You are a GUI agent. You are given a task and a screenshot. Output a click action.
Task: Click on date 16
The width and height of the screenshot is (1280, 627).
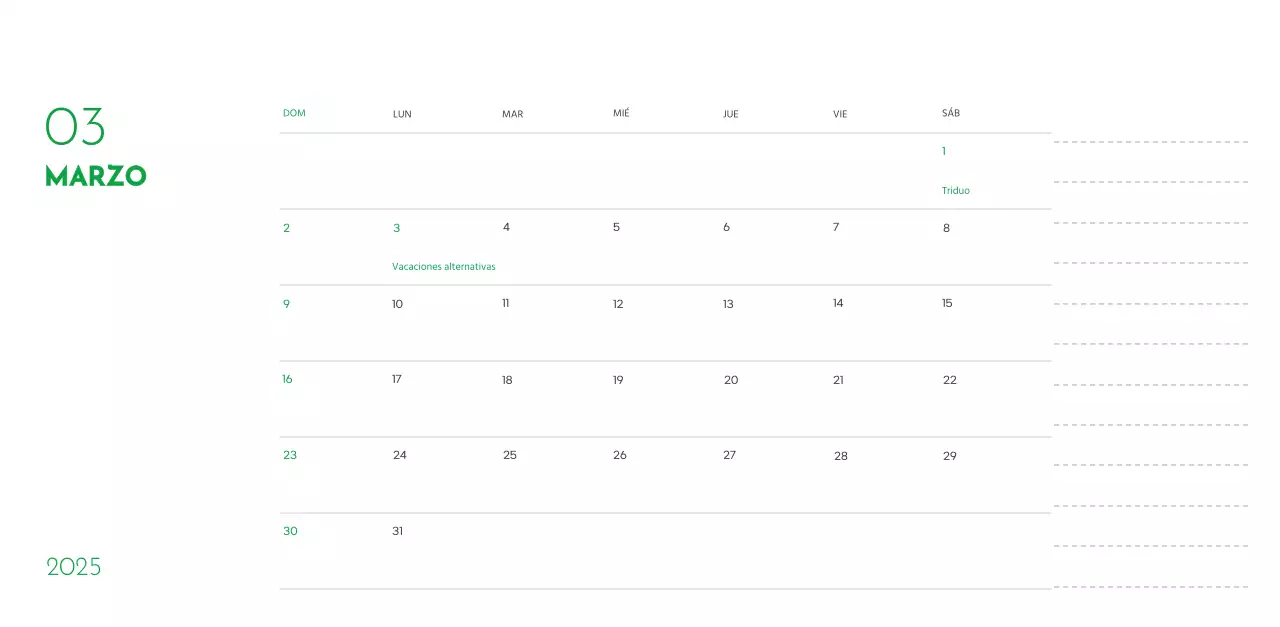287,379
